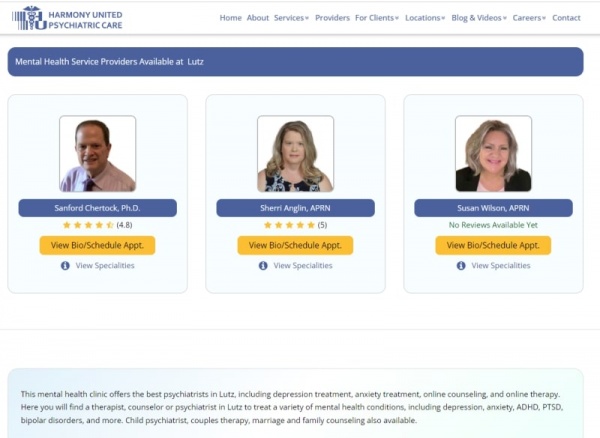Click the (5) rating value
Image resolution: width=600 pixels, height=438 pixels.
coord(322,225)
